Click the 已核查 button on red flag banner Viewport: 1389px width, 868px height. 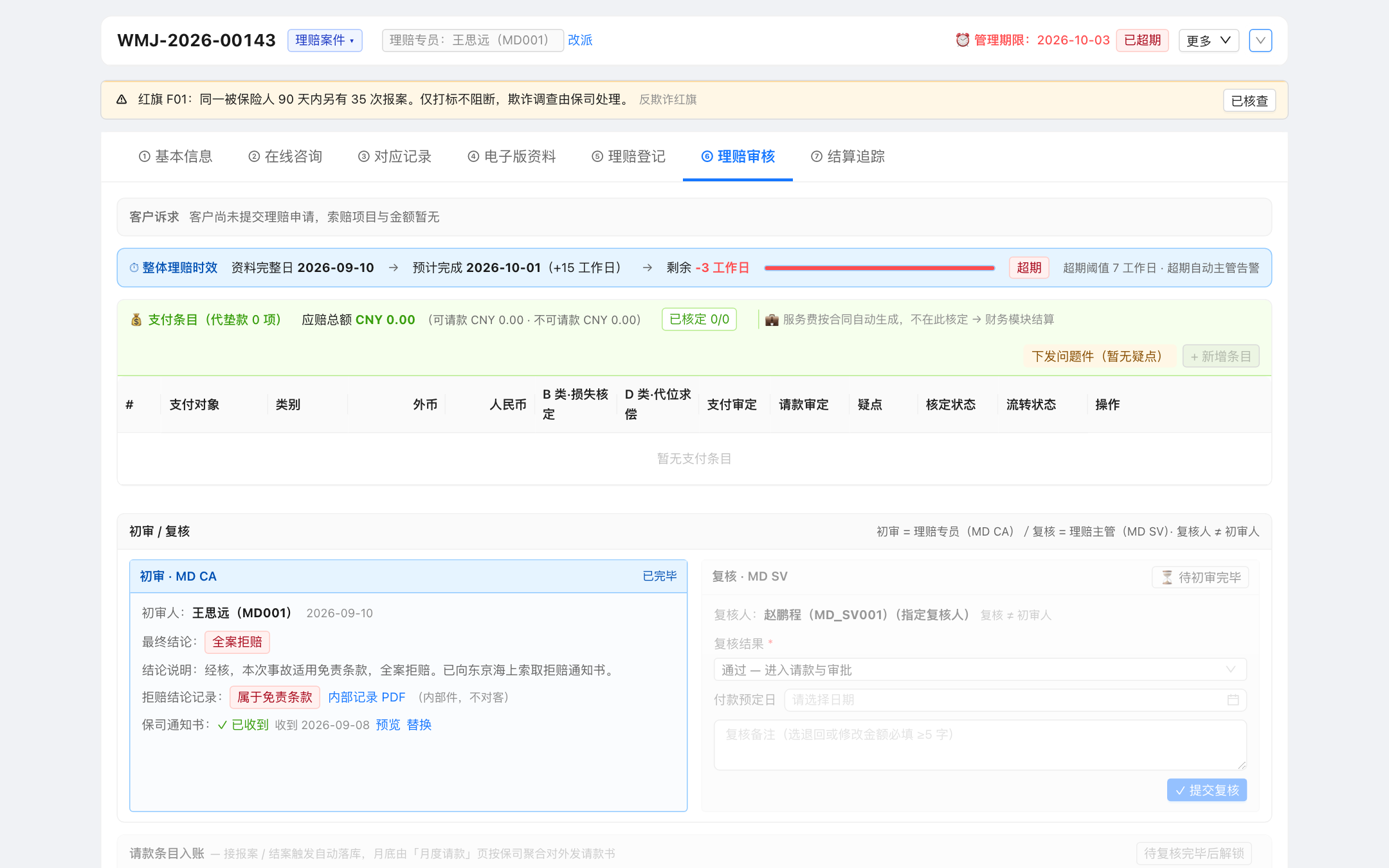(1249, 100)
